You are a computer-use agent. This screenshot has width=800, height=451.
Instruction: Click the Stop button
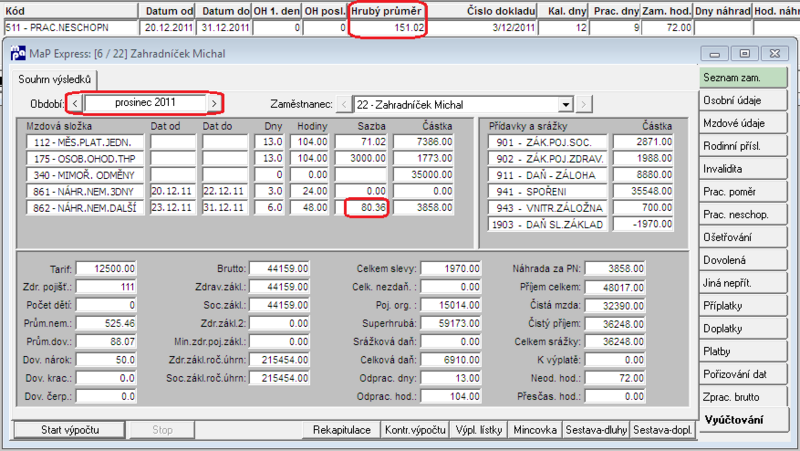[162, 430]
